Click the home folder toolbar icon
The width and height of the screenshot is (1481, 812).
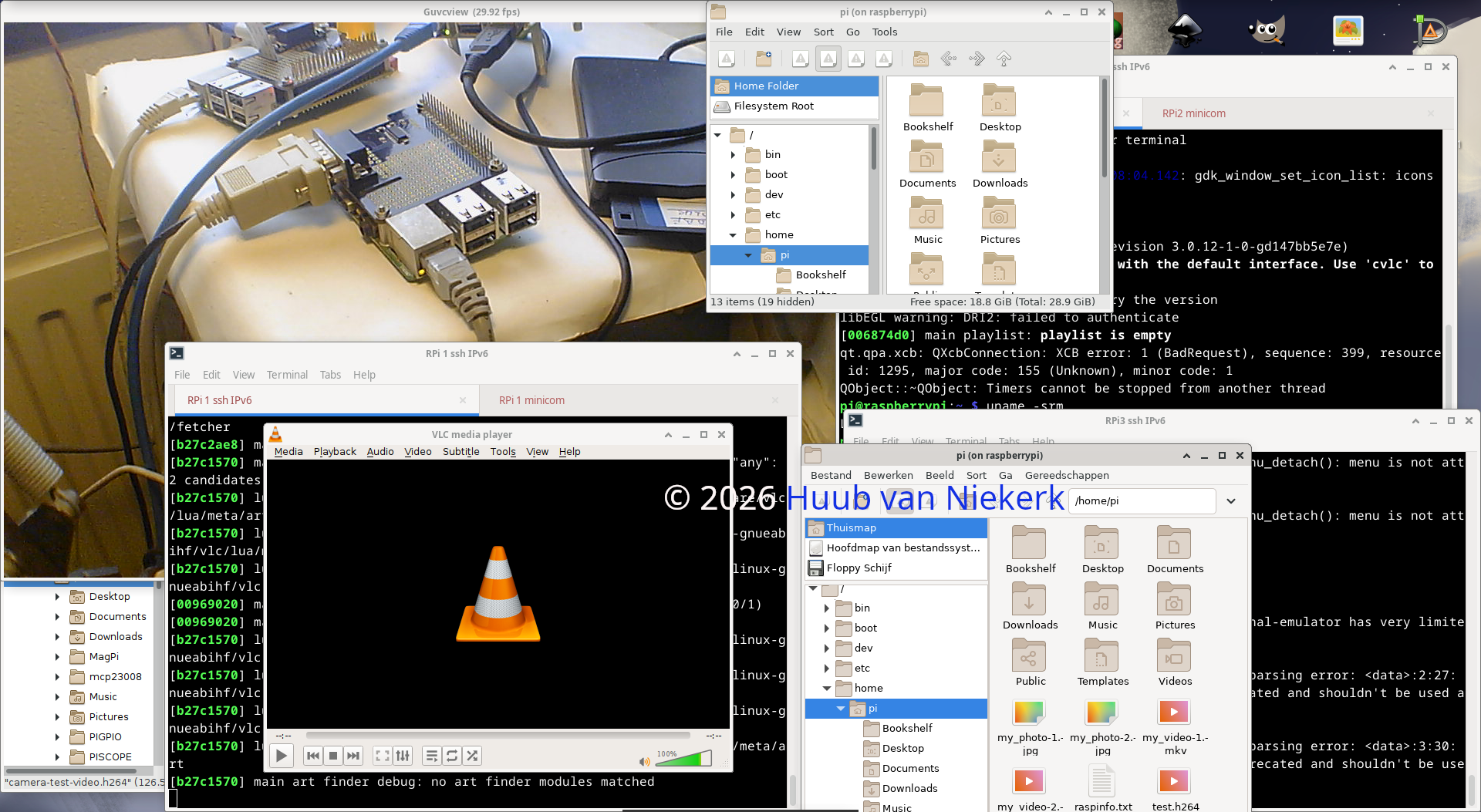pyautogui.click(x=920, y=59)
